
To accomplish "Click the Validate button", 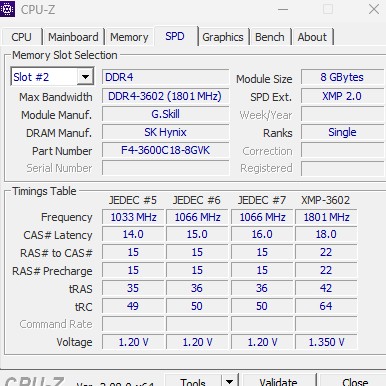I will point(279,381).
